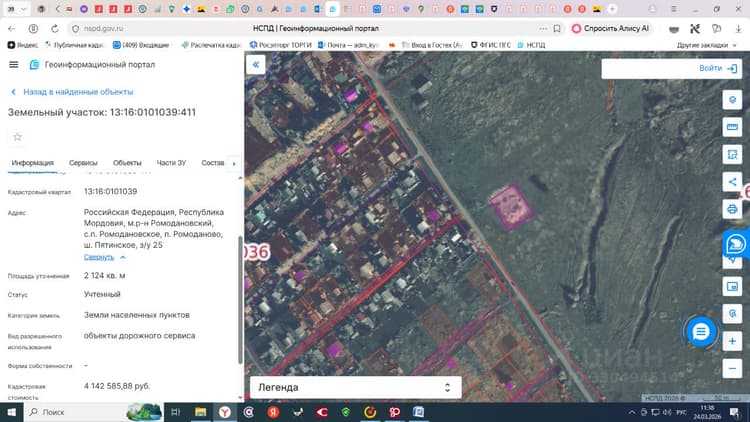Viewport: 750px width, 422px height.
Task: Click the Войти login button
Action: 717,68
